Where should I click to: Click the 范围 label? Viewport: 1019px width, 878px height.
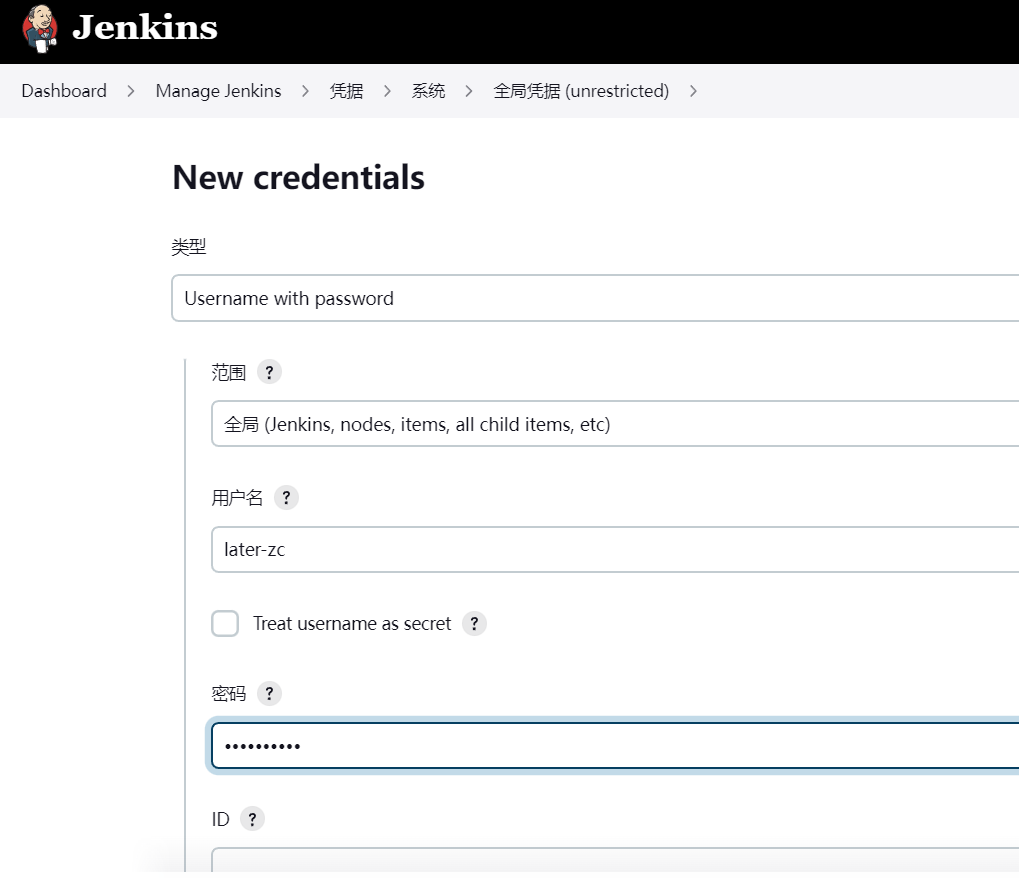[229, 372]
